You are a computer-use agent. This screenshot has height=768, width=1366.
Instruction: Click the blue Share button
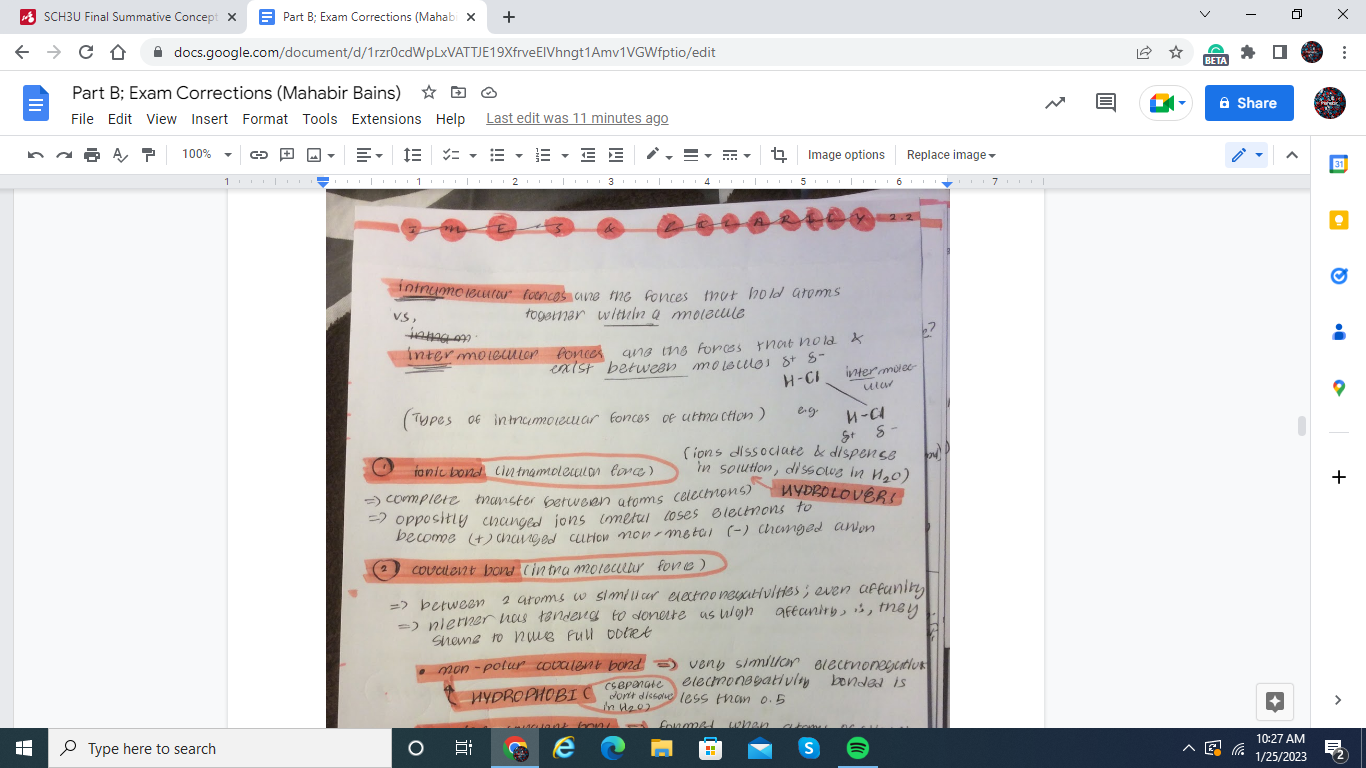click(x=1249, y=103)
